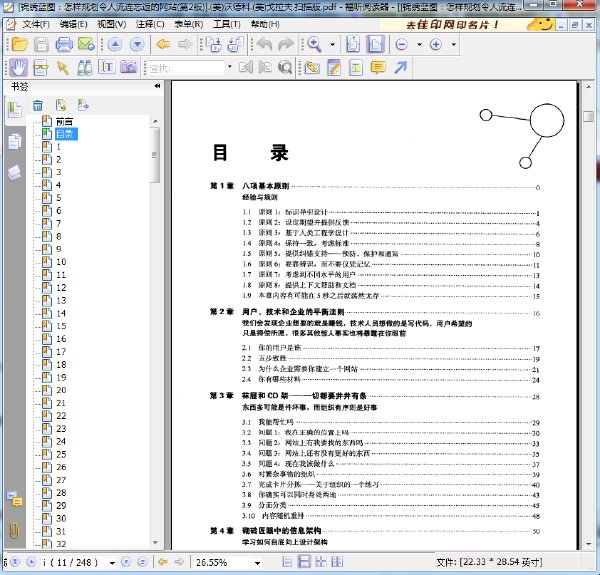Image resolution: width=600 pixels, height=575 pixels.
Task: Enable single page view mode
Action: 287,562
